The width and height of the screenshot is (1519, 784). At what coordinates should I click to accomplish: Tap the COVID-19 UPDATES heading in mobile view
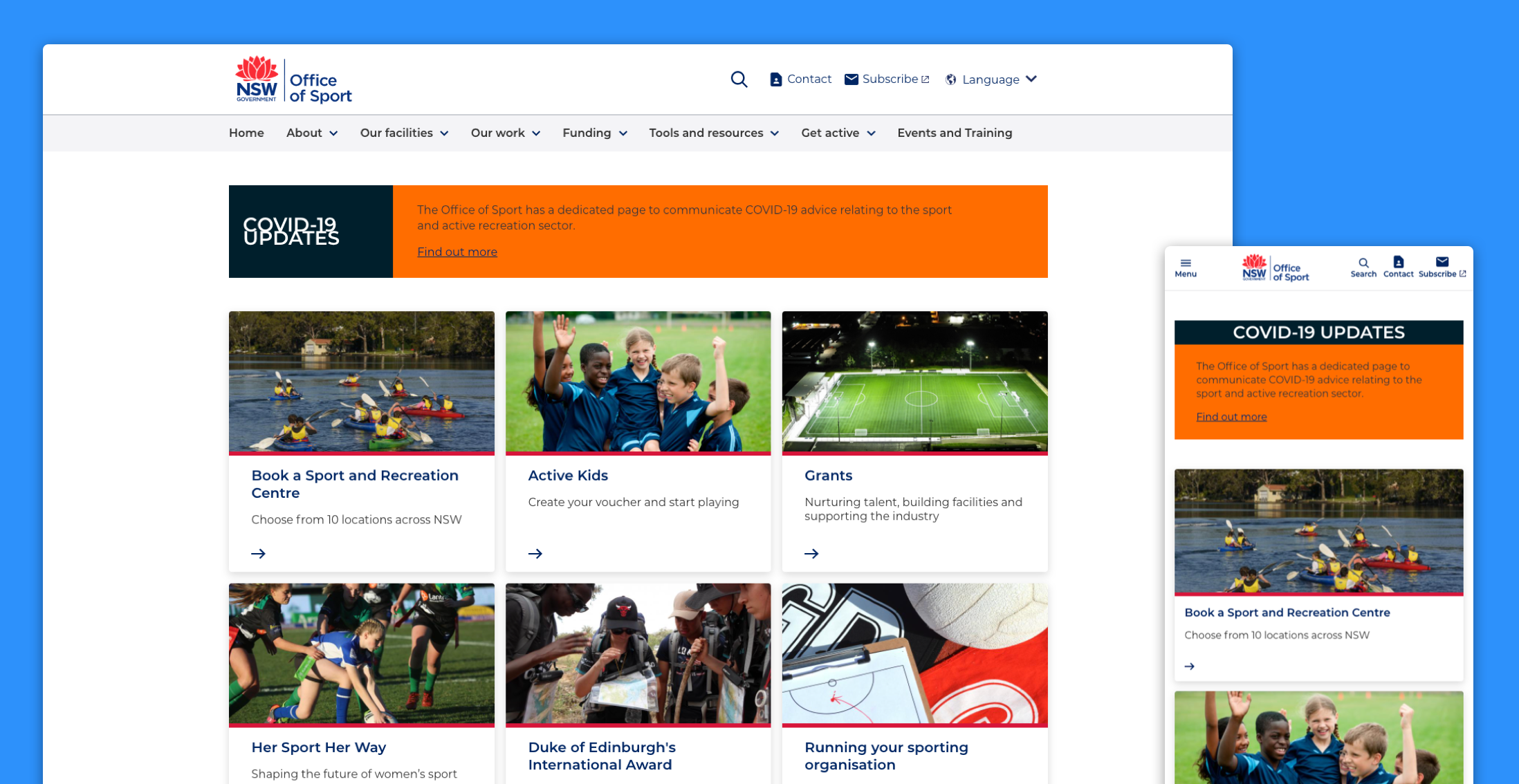pyautogui.click(x=1318, y=333)
